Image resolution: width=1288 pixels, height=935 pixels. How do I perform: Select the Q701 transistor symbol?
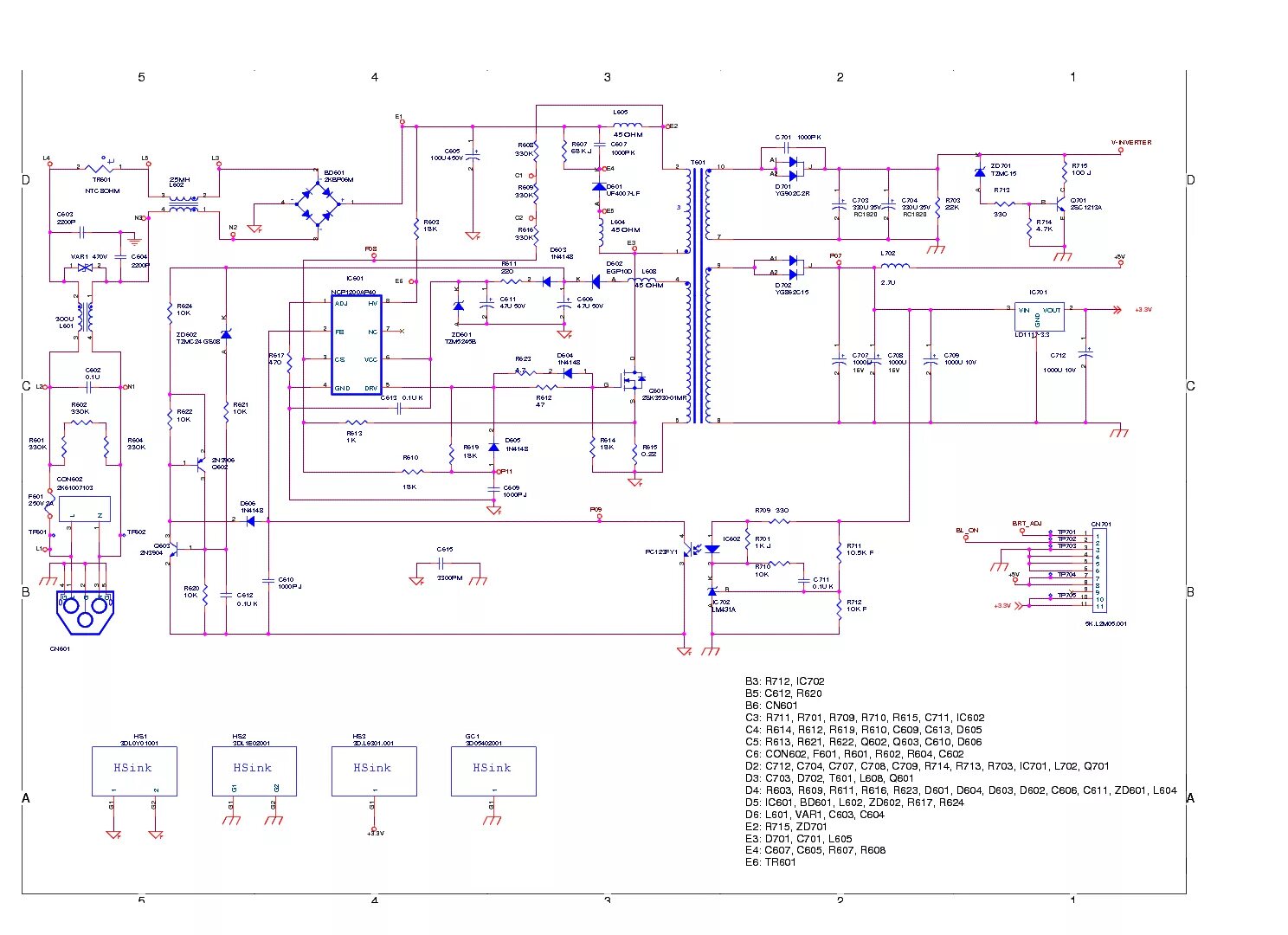click(x=1060, y=205)
